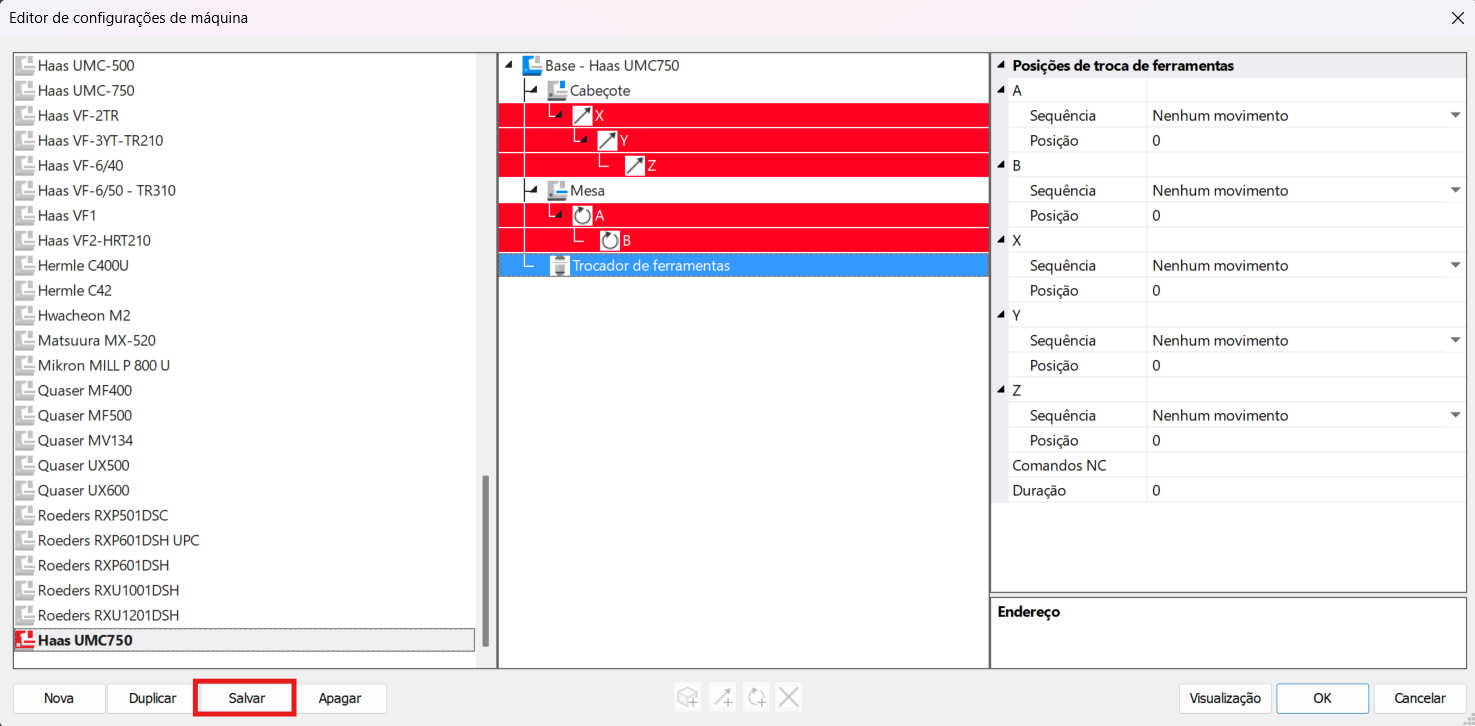Select Hermle C42 in the machine list

coord(75,290)
